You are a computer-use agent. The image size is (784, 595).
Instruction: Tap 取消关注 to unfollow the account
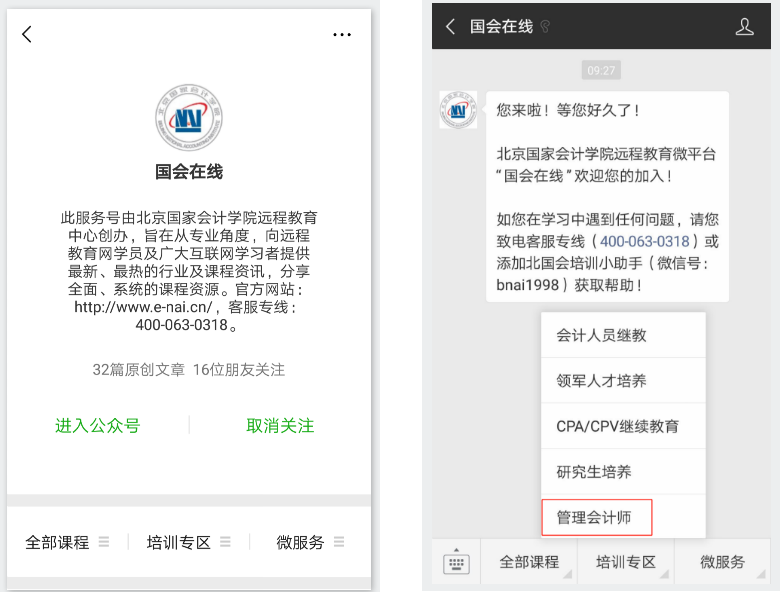pyautogui.click(x=280, y=426)
